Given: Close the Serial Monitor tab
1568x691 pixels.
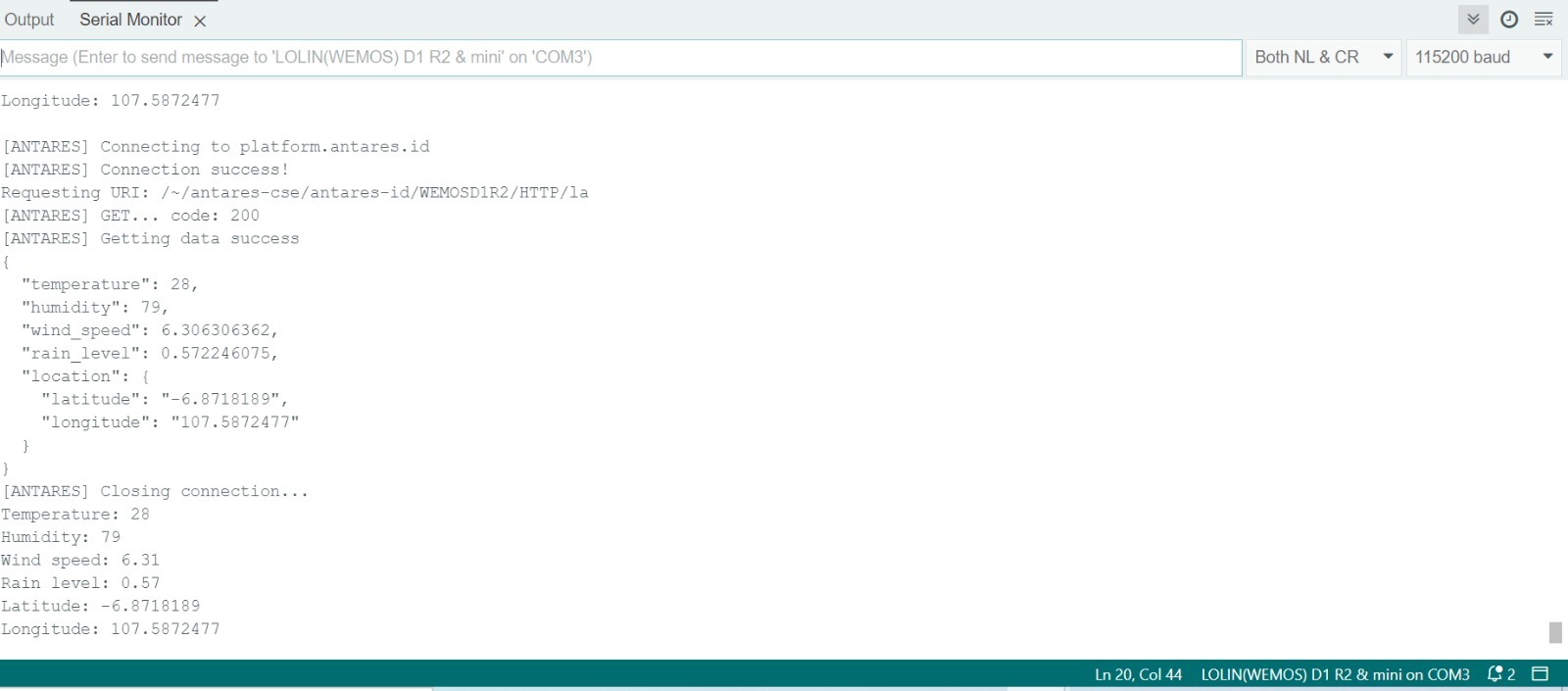Looking at the screenshot, I should pos(200,21).
